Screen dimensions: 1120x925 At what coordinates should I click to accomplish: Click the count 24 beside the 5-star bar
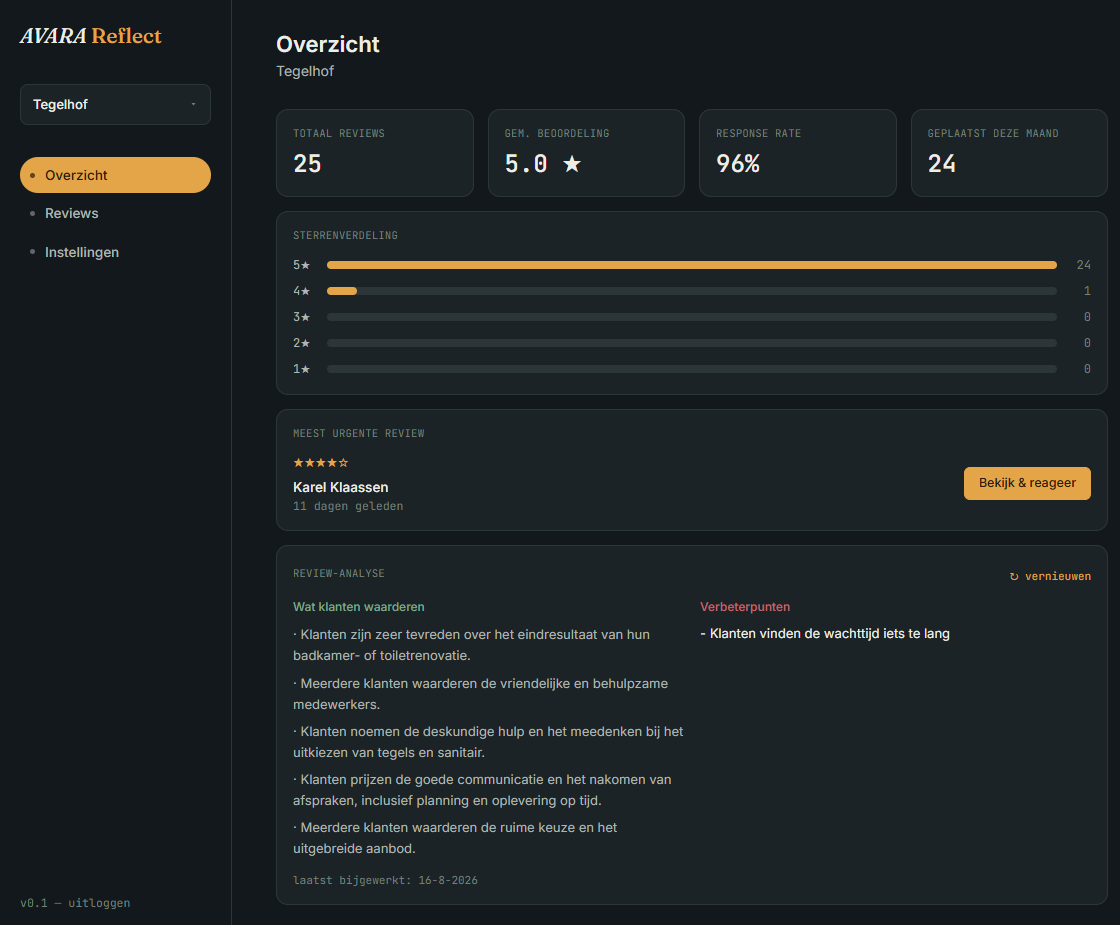coord(1084,265)
